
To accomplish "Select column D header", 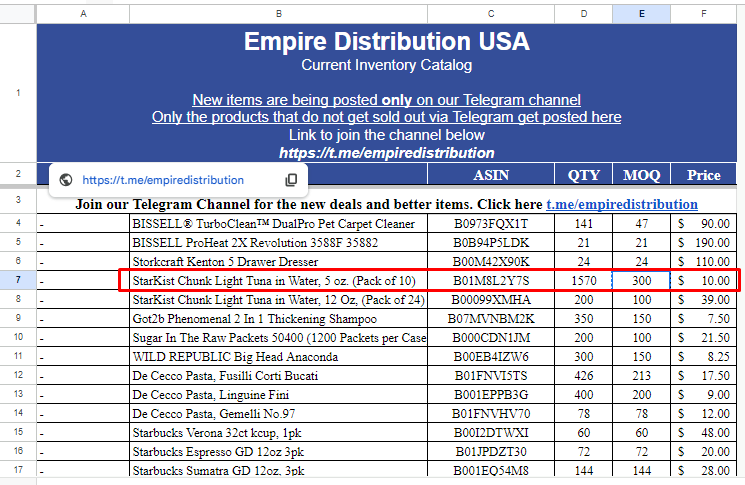I will pyautogui.click(x=583, y=14).
